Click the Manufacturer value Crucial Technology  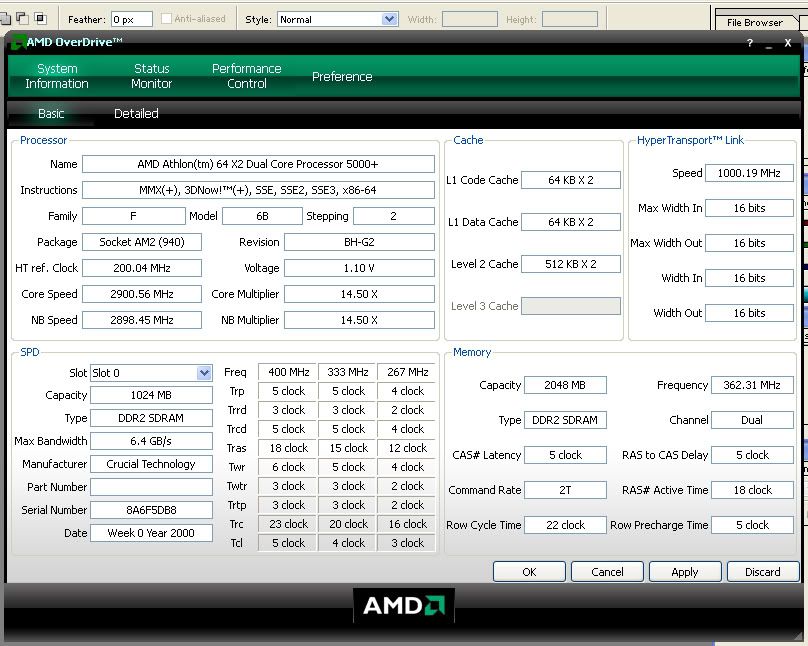151,464
